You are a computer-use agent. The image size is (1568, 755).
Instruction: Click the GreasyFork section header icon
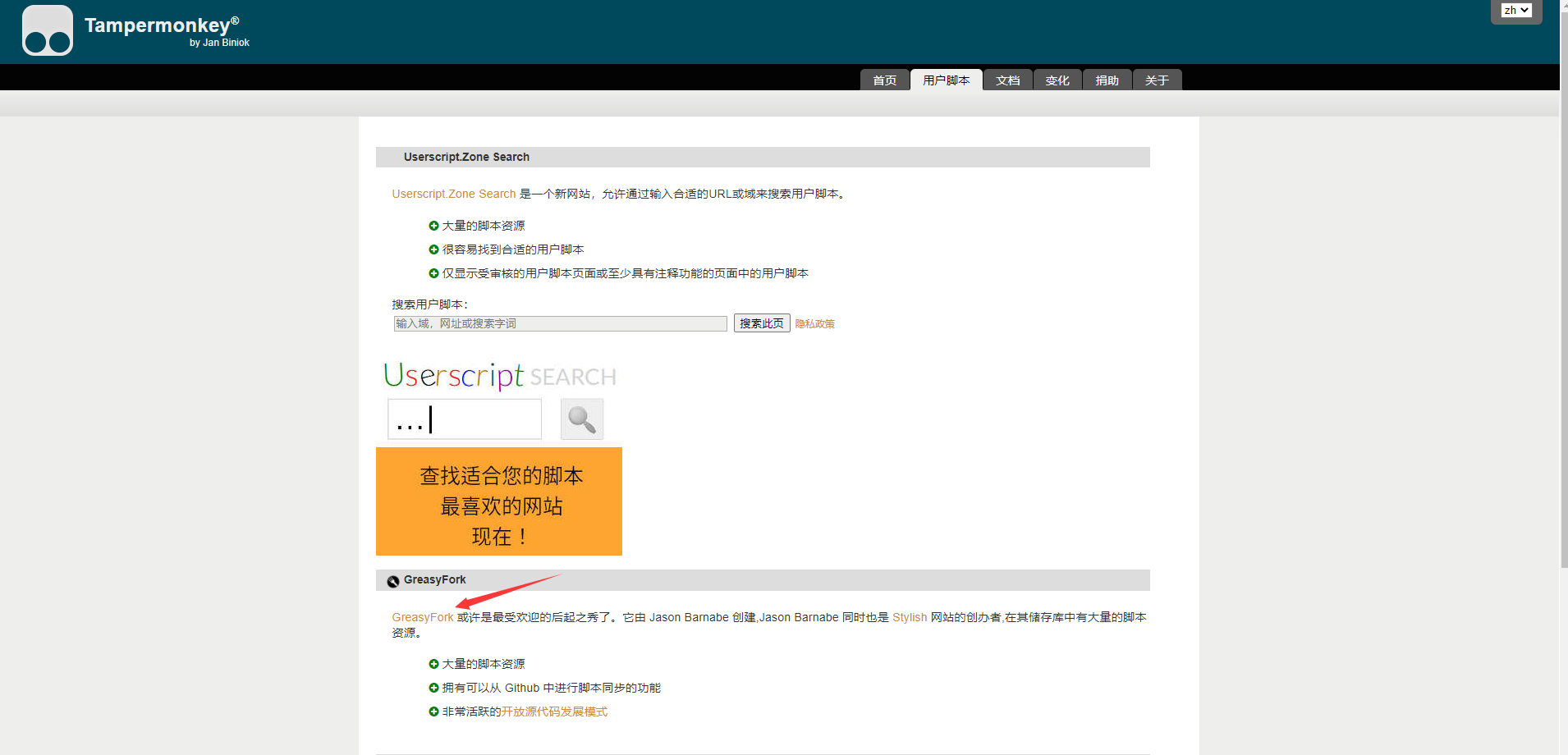pyautogui.click(x=393, y=581)
